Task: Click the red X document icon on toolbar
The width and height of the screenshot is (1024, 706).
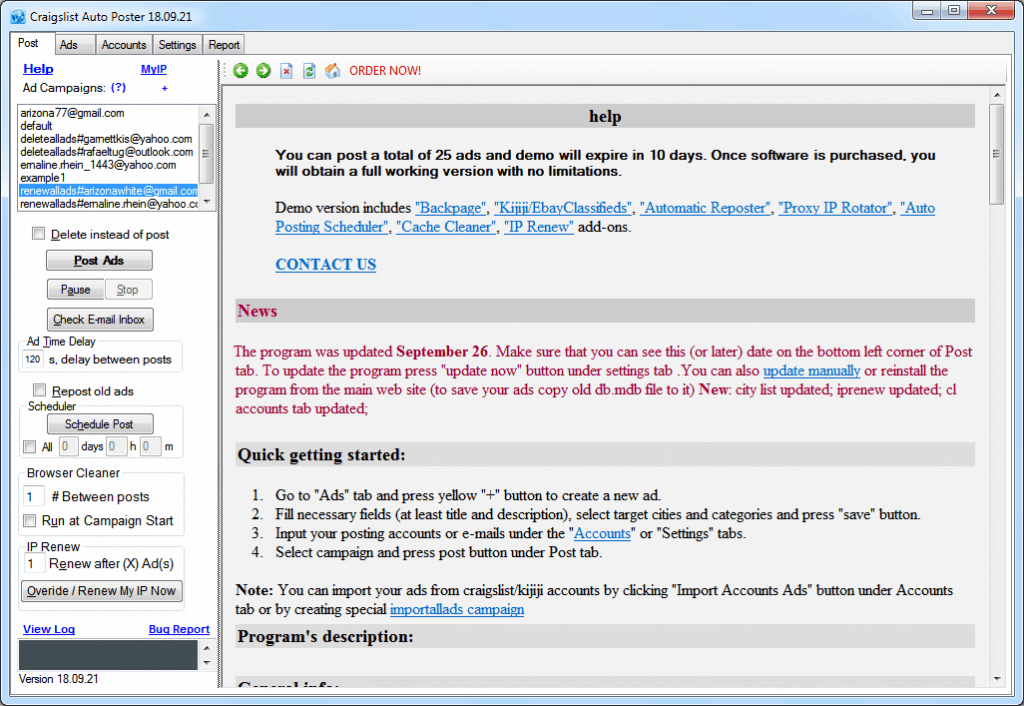Action: (x=285, y=71)
